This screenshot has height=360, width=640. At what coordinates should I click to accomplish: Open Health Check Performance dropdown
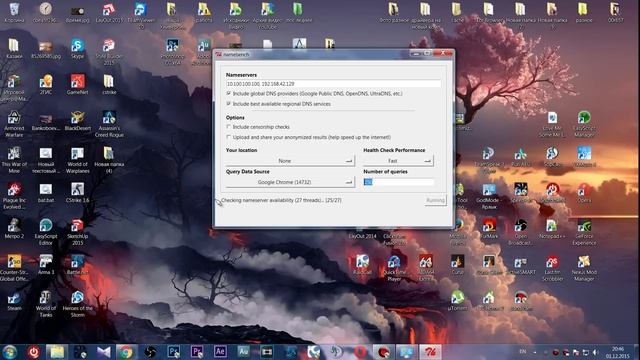398,161
